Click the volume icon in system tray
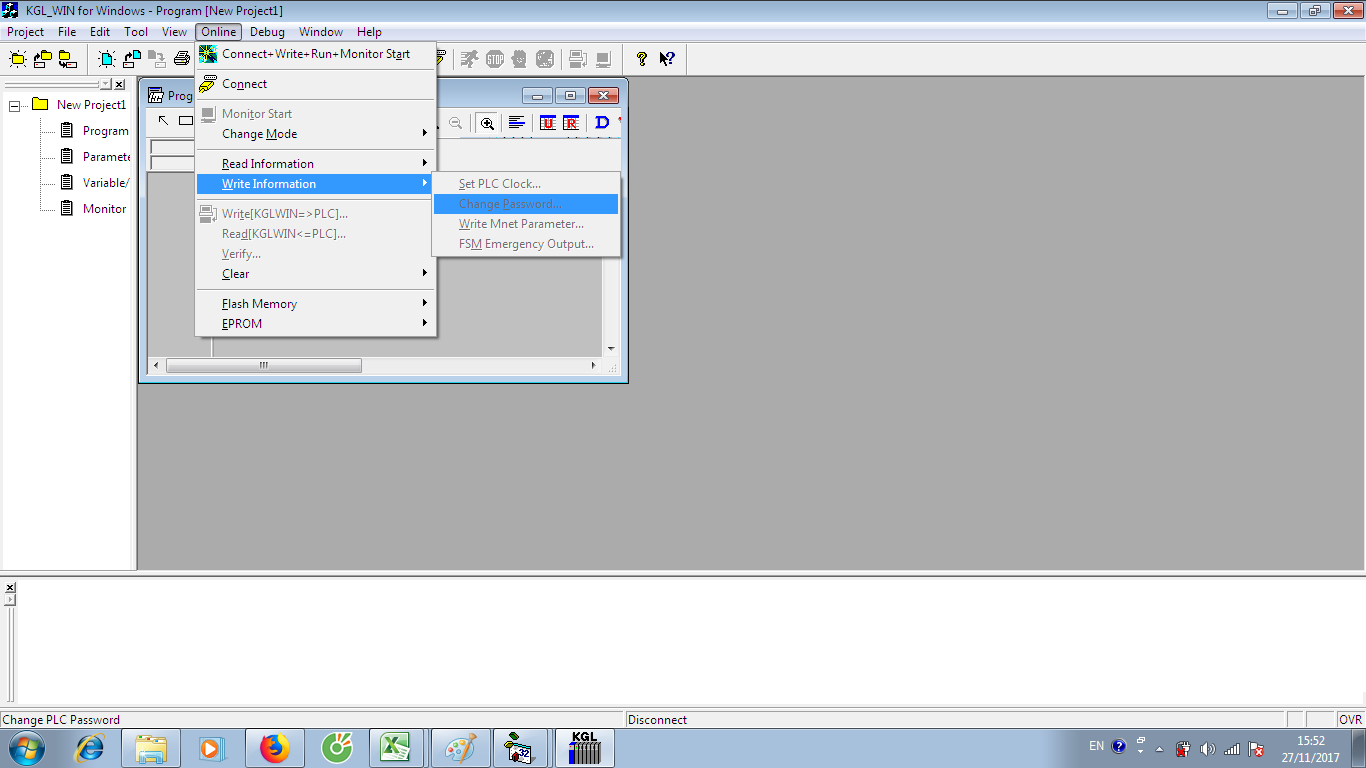1366x768 pixels. pyautogui.click(x=1208, y=749)
